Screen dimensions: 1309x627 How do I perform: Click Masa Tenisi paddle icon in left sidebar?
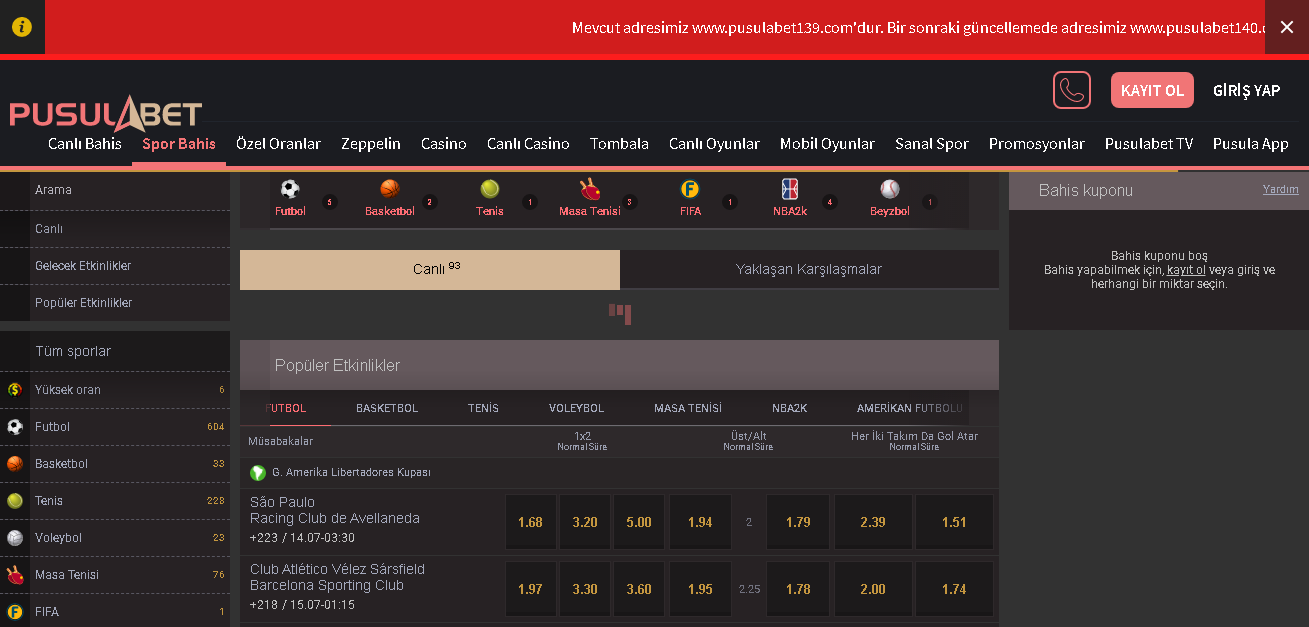coord(15,575)
